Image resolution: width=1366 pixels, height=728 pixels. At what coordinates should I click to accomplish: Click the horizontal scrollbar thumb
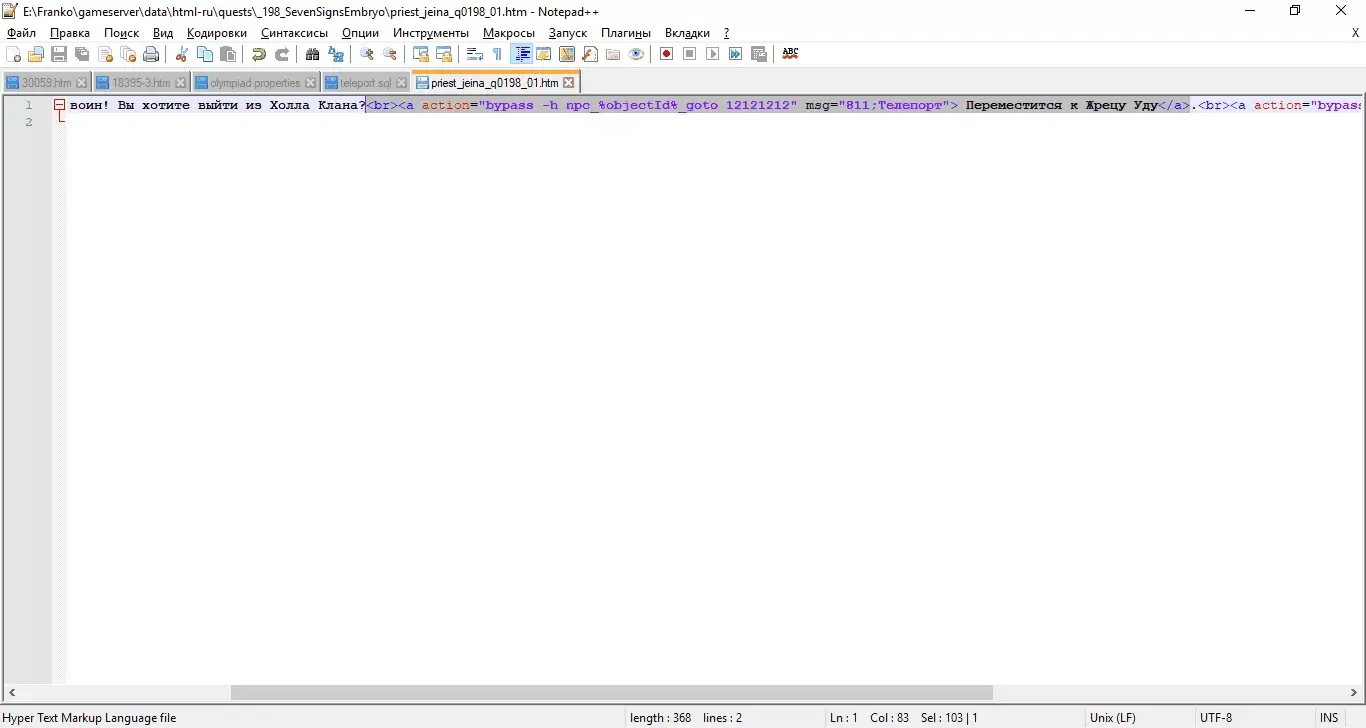(x=612, y=693)
